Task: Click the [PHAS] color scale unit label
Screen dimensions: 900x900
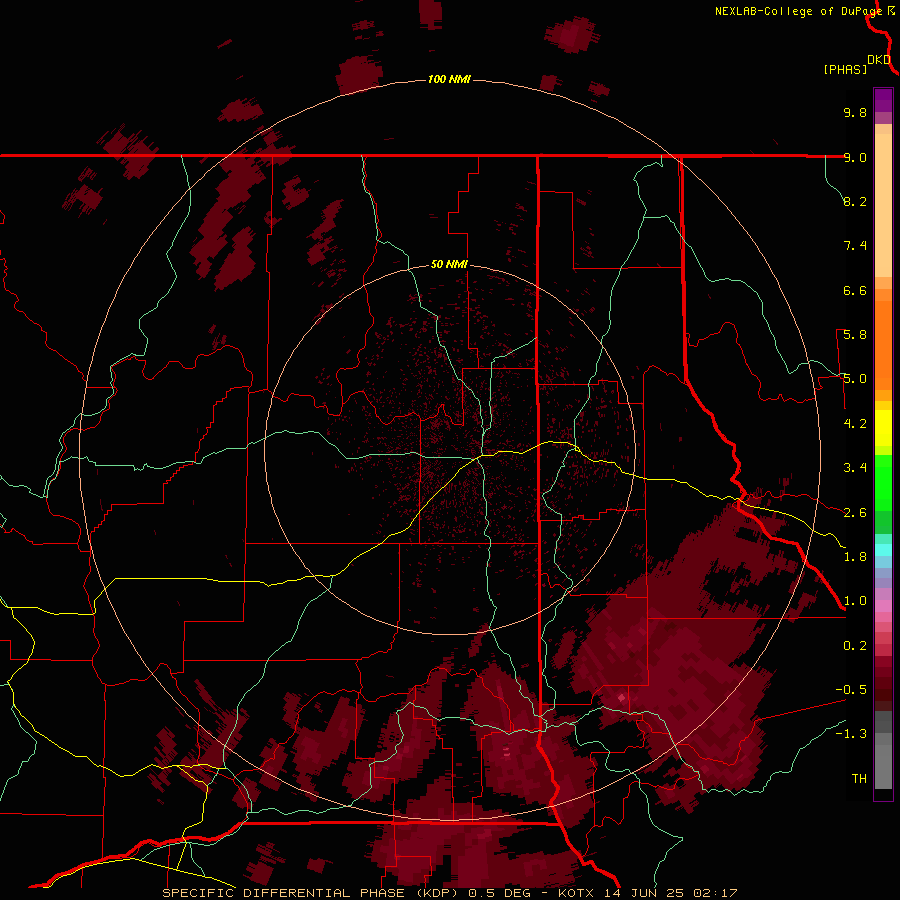Action: point(845,69)
